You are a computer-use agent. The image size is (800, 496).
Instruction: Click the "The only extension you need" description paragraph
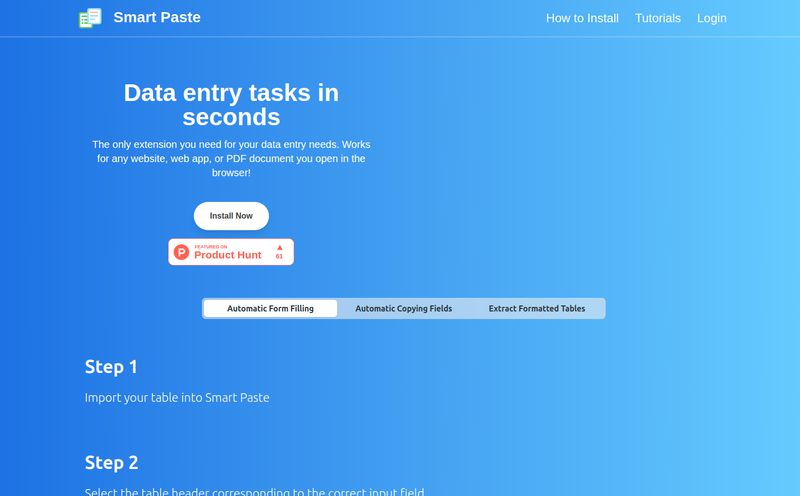231,159
